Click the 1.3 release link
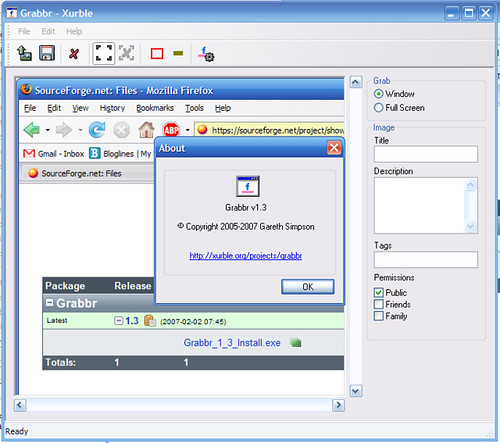The height and width of the screenshot is (443, 500). point(132,321)
